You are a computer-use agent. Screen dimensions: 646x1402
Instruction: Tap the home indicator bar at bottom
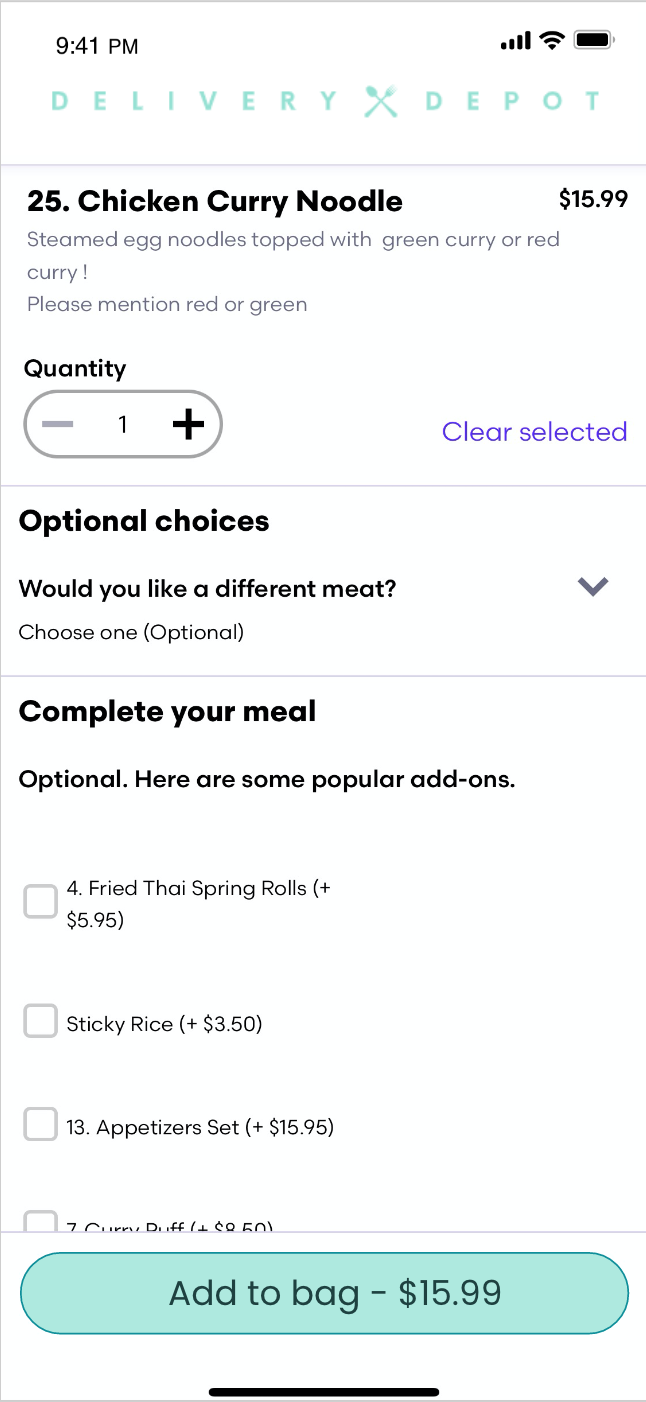pos(324,1391)
